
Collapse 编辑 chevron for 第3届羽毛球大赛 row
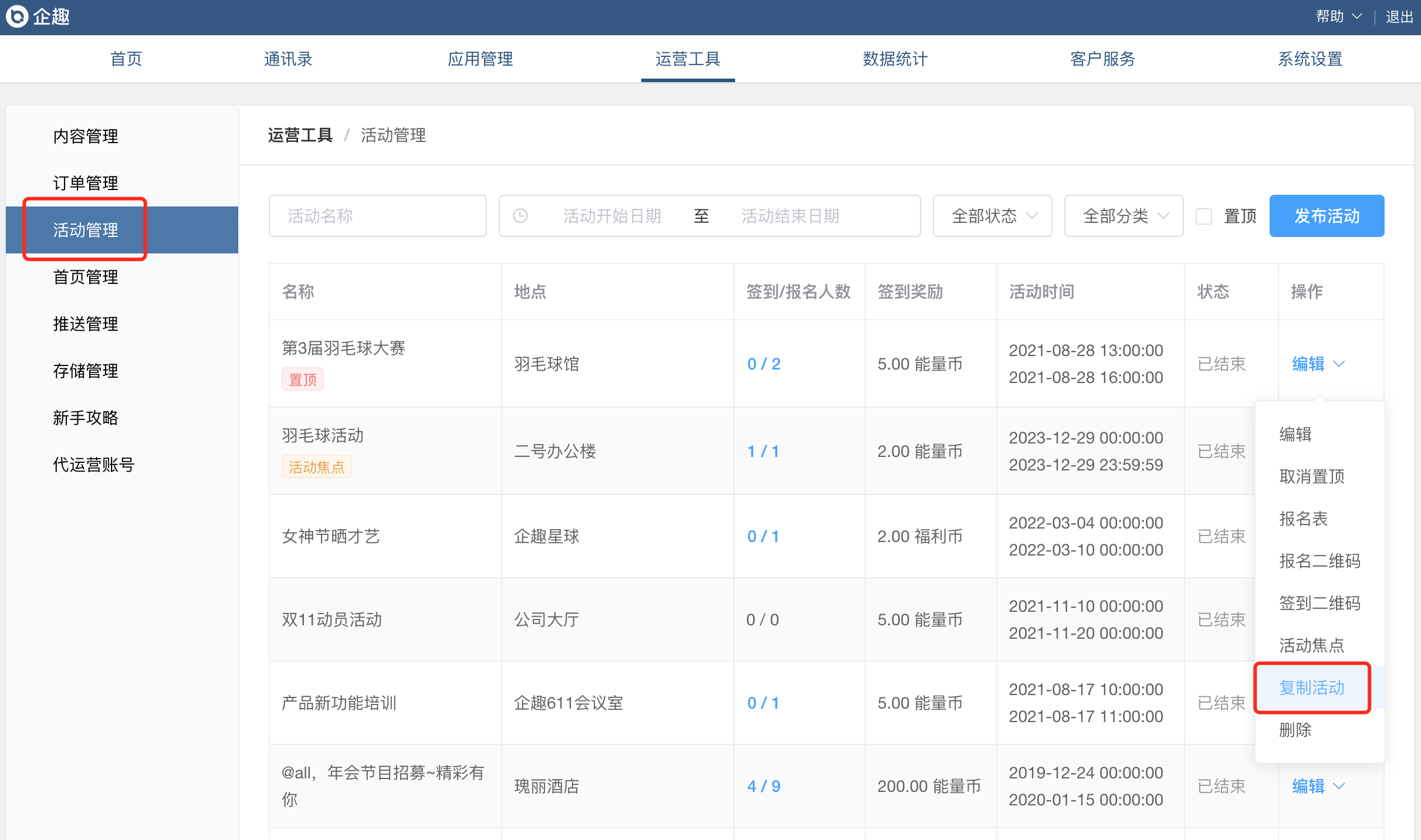coord(1339,364)
